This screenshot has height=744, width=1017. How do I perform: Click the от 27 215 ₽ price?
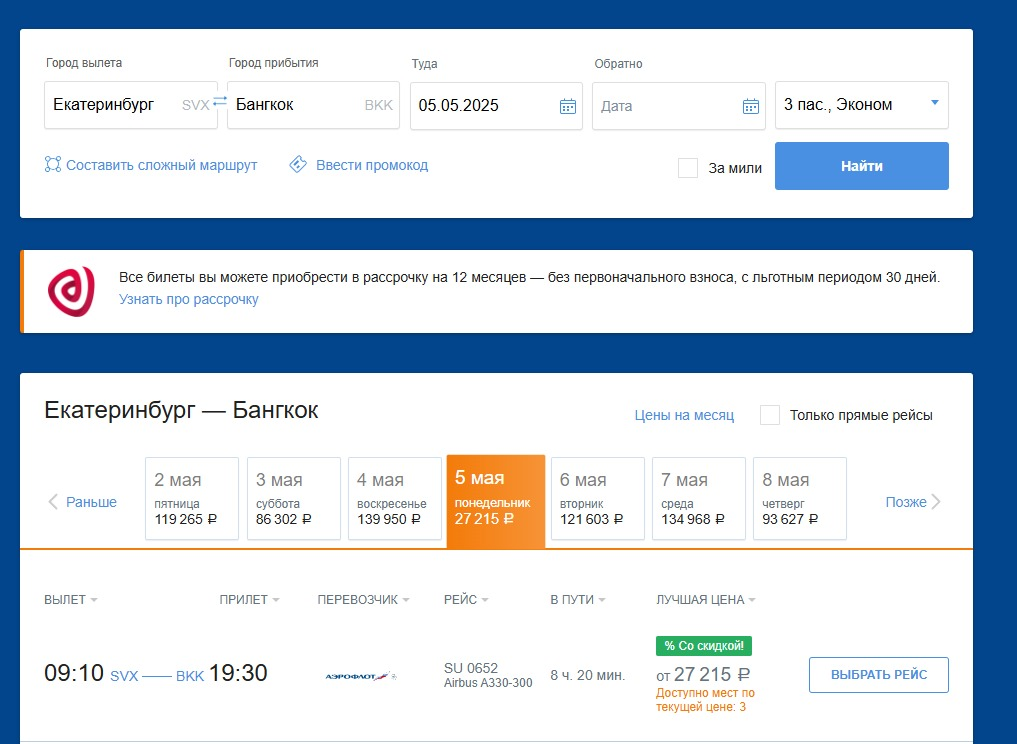coord(703,675)
